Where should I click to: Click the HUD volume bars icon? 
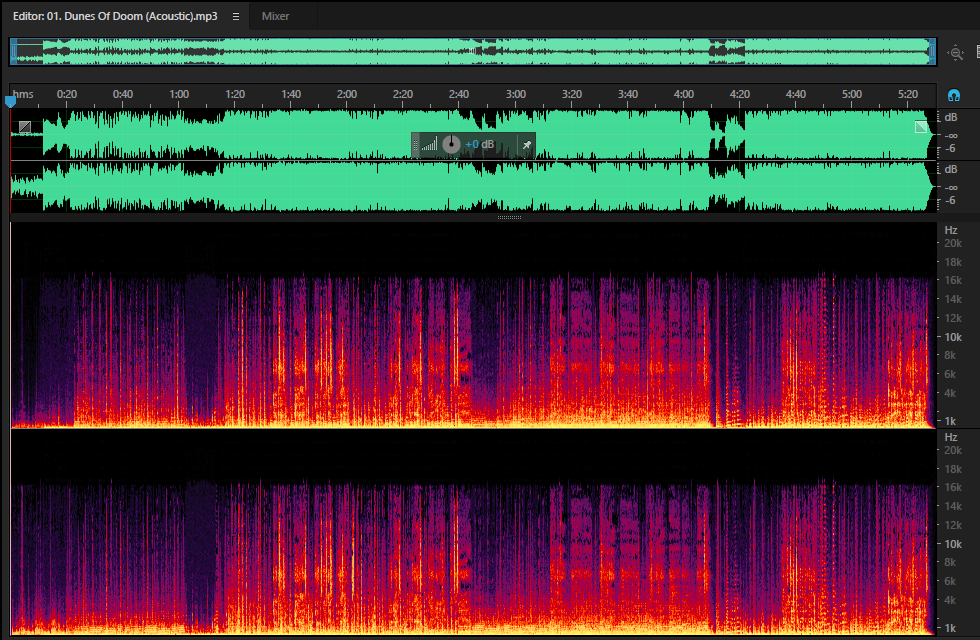point(429,145)
